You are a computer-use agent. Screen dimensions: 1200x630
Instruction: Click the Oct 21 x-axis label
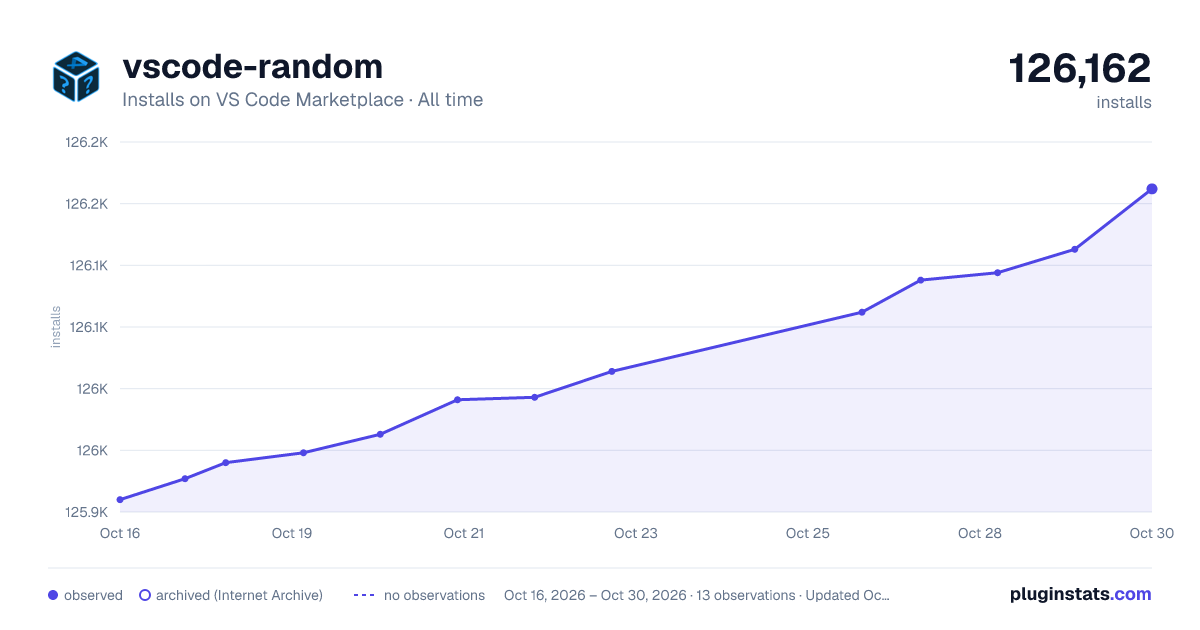point(464,533)
